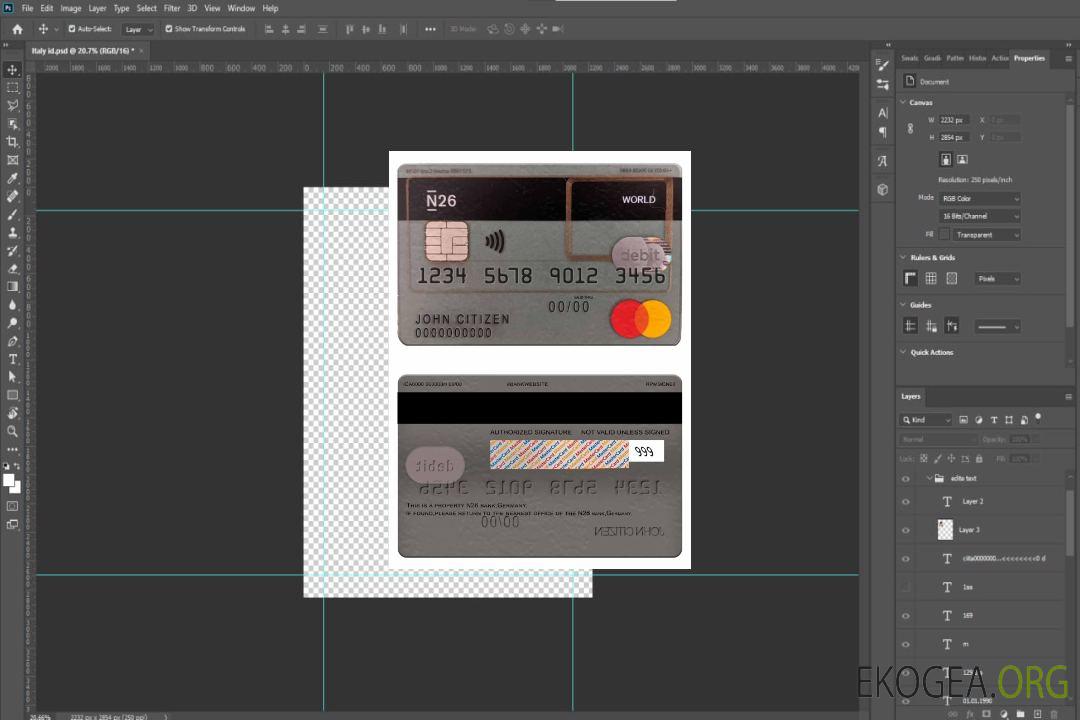Open the Image menu
The width and height of the screenshot is (1080, 720).
tap(71, 8)
